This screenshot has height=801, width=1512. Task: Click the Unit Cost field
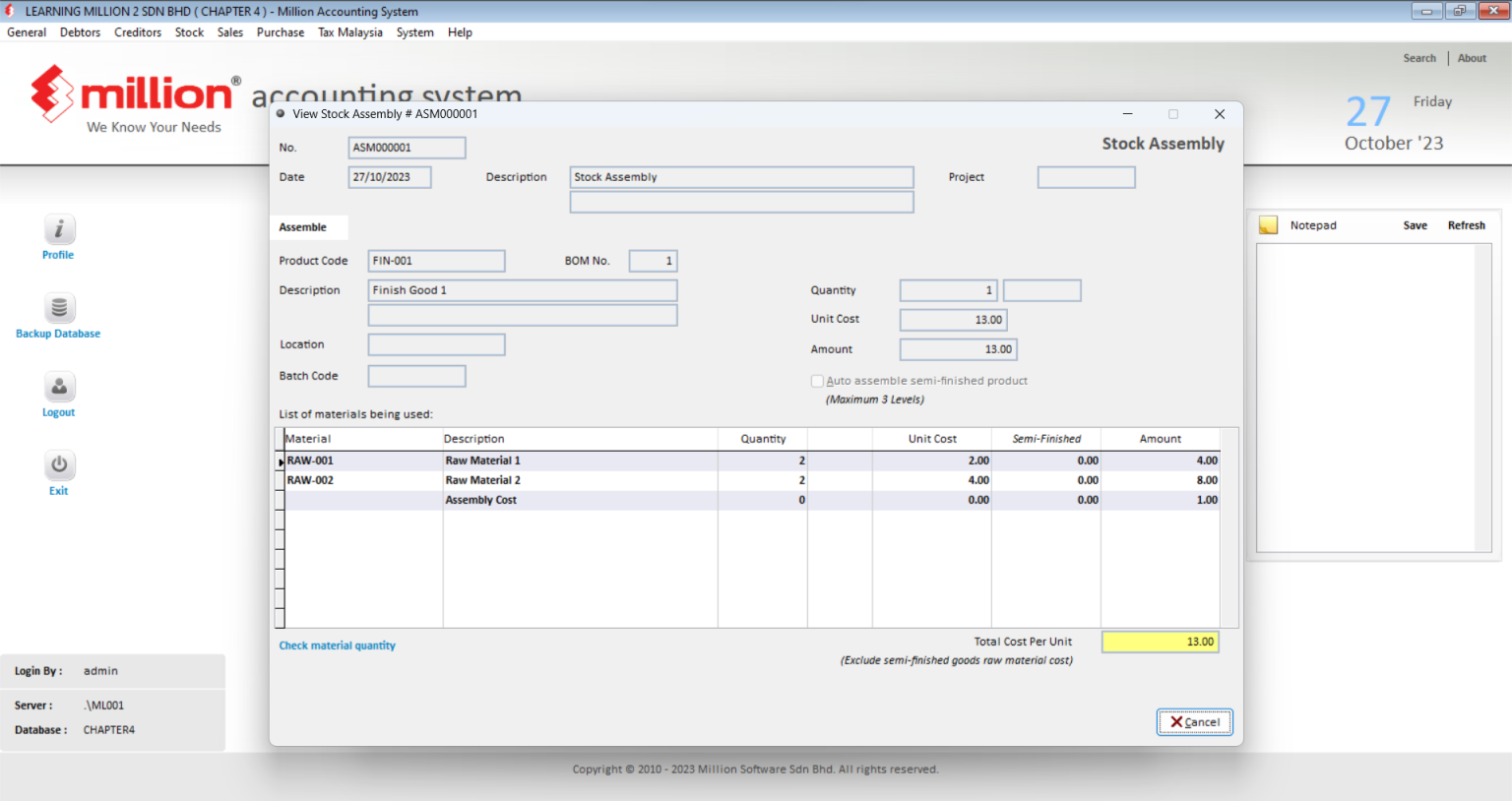(953, 320)
